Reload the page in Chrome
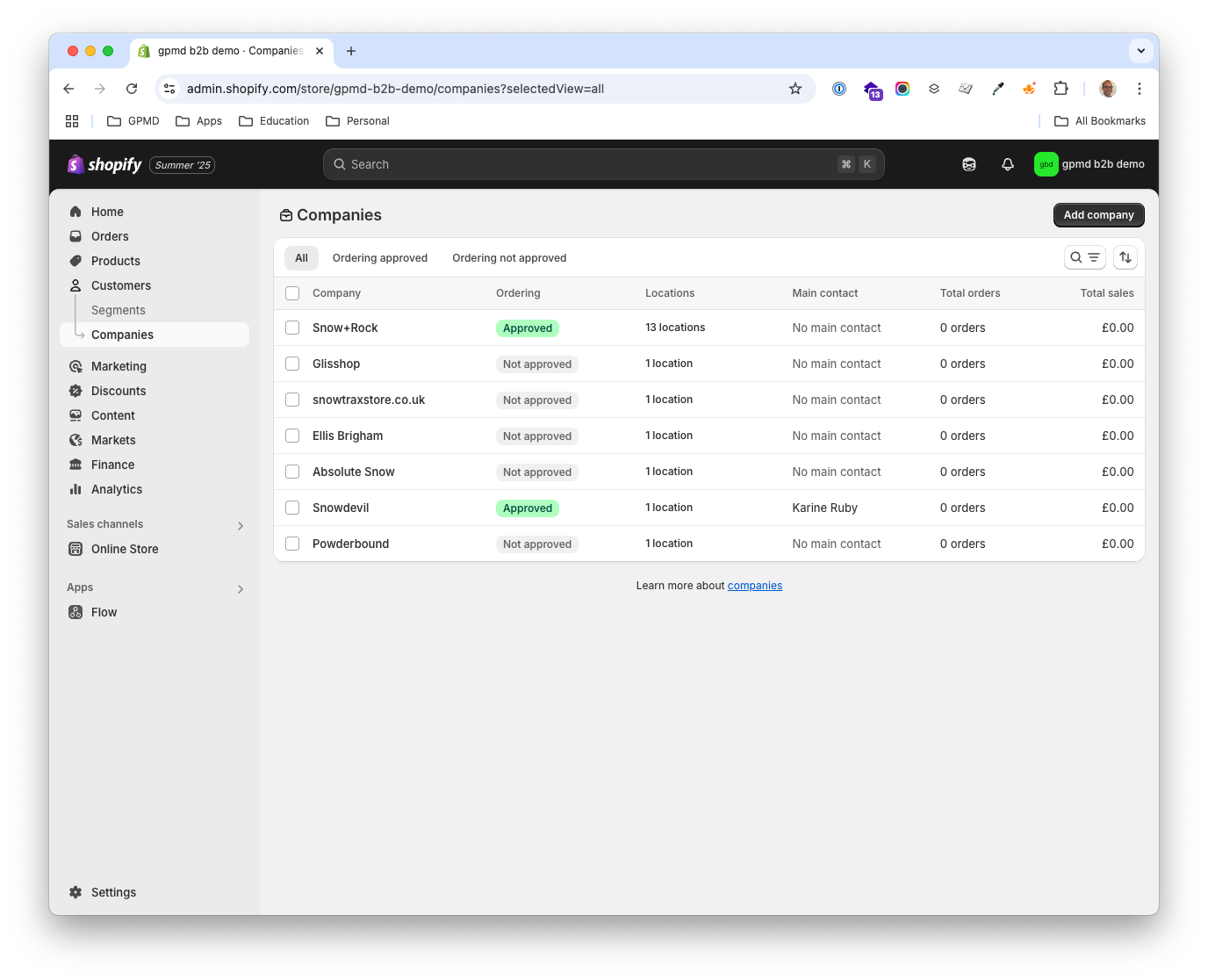 point(132,89)
